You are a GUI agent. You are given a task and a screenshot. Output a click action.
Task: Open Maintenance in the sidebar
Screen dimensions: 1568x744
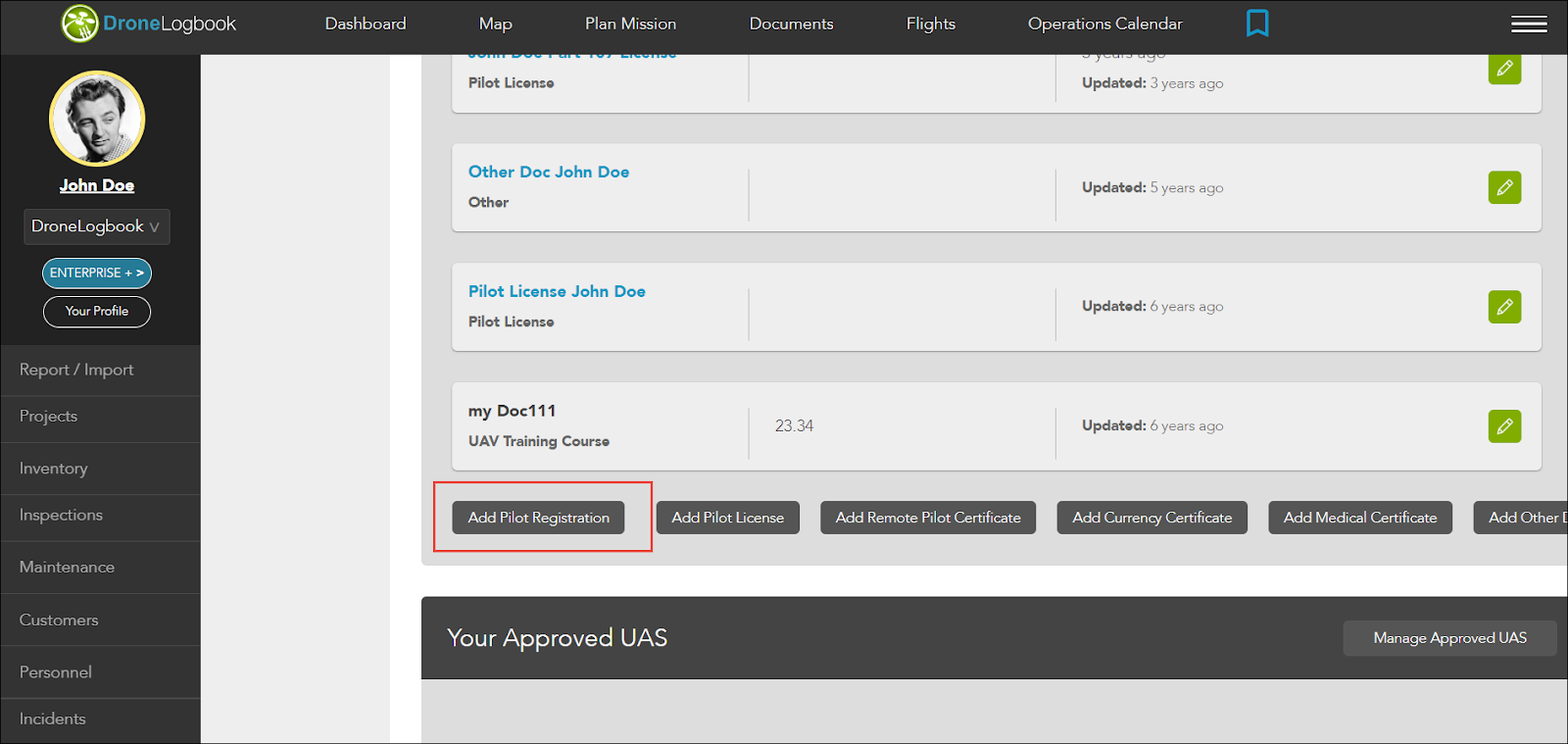pos(100,568)
